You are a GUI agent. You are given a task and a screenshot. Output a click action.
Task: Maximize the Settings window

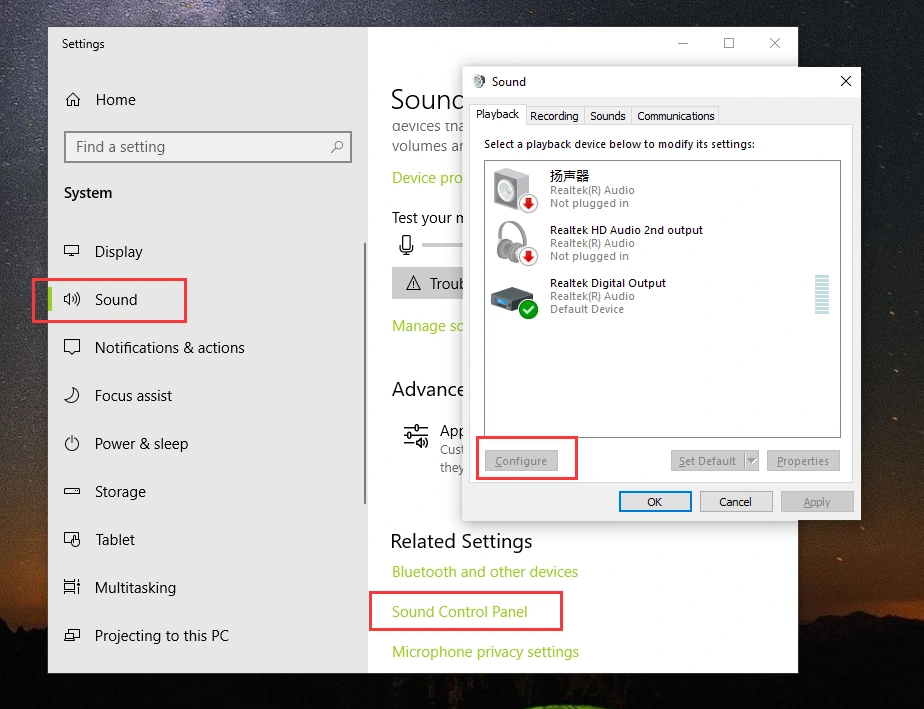729,44
